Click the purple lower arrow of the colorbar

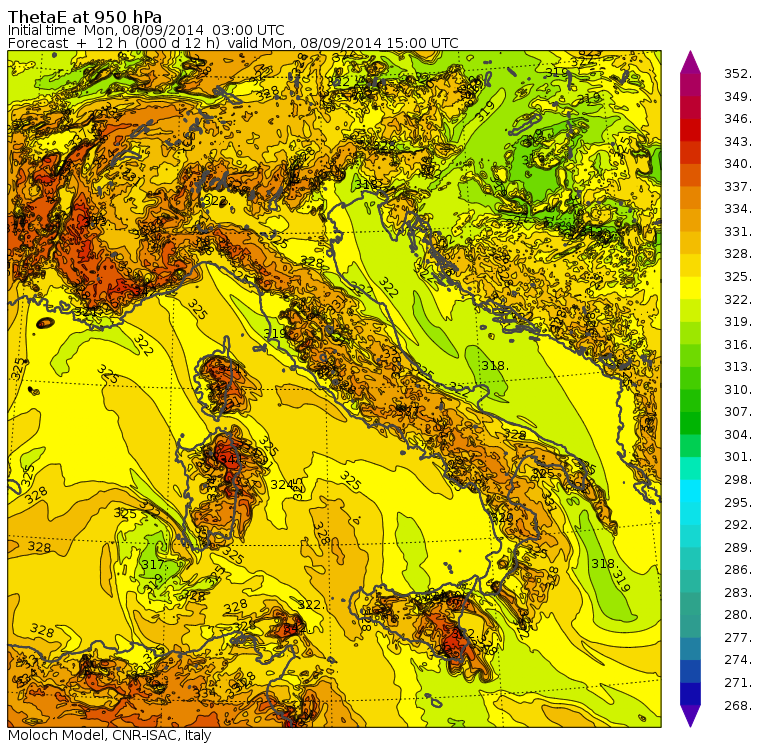(690, 716)
